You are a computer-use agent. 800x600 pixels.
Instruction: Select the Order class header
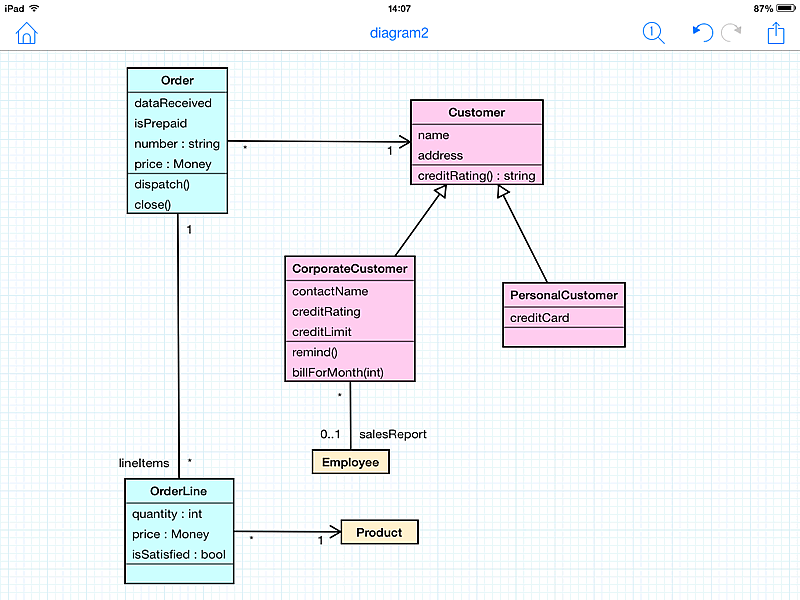click(177, 81)
